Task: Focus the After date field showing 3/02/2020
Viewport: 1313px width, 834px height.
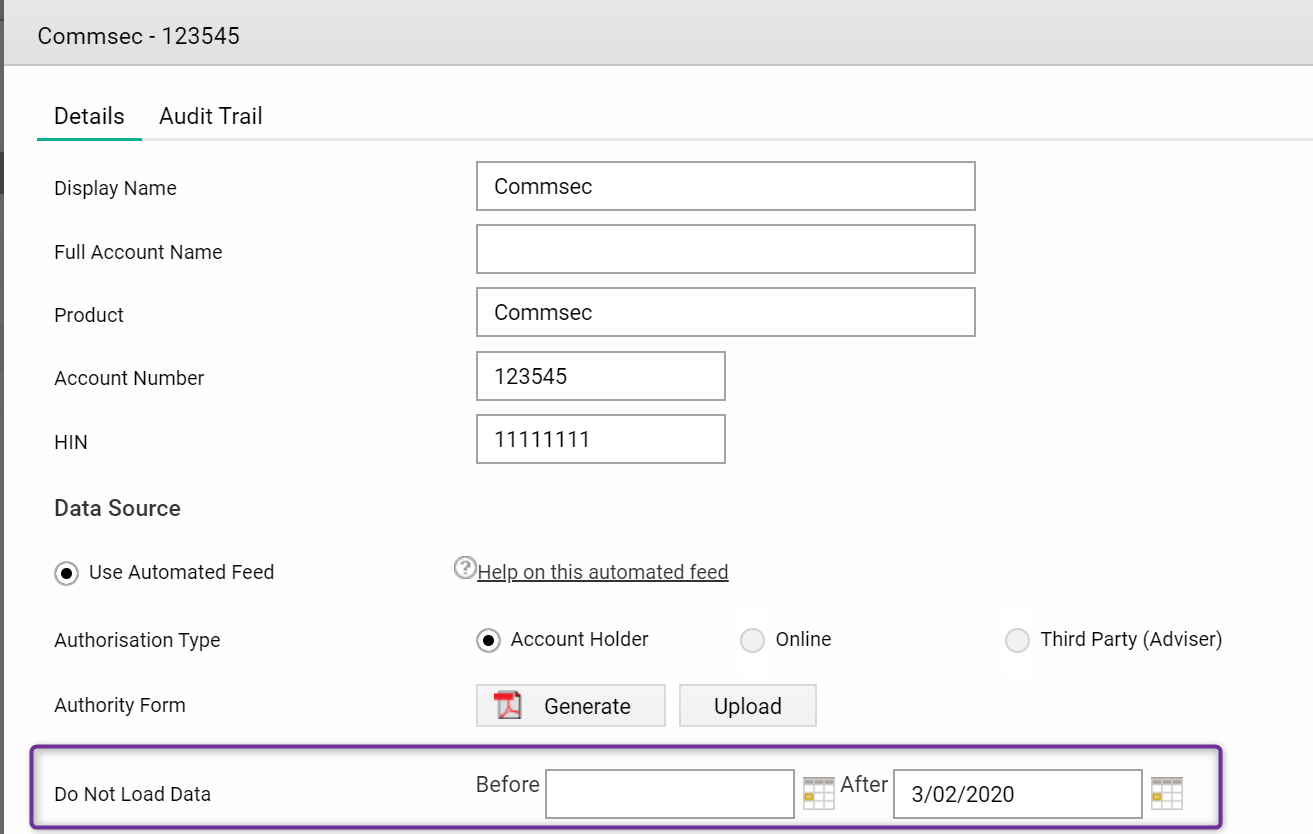Action: [x=1018, y=794]
